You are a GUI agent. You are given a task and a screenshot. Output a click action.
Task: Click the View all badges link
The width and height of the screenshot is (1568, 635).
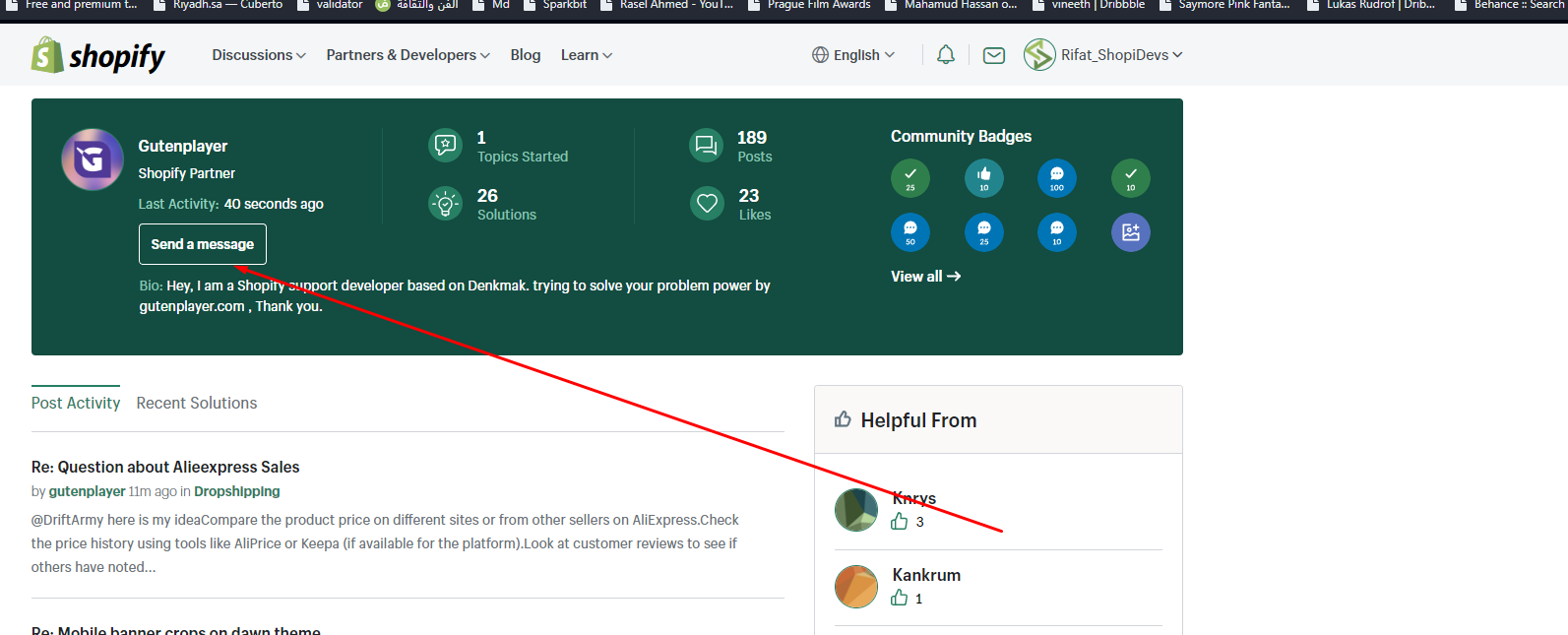coord(926,277)
